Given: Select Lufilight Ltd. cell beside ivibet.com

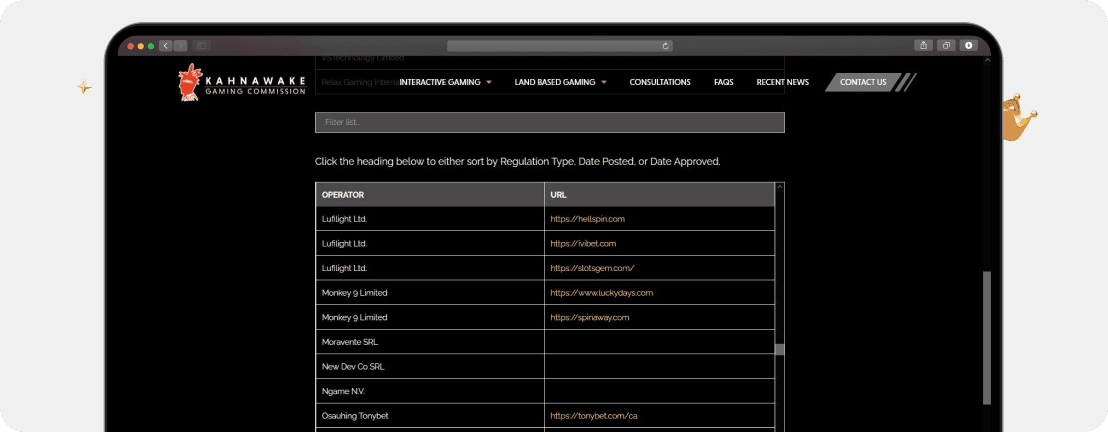Looking at the screenshot, I should click(x=430, y=243).
